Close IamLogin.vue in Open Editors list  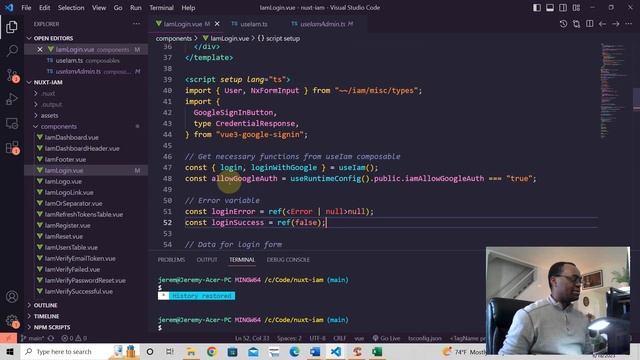(x=40, y=49)
